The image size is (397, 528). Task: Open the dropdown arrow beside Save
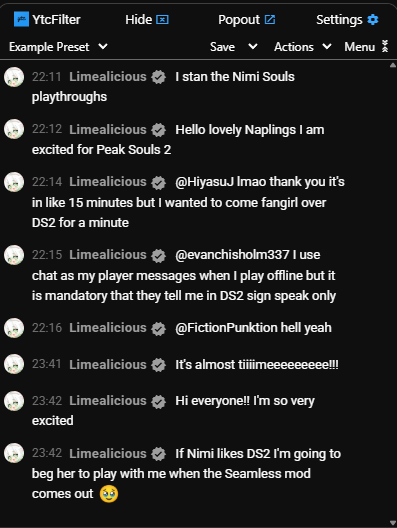[x=253, y=46]
